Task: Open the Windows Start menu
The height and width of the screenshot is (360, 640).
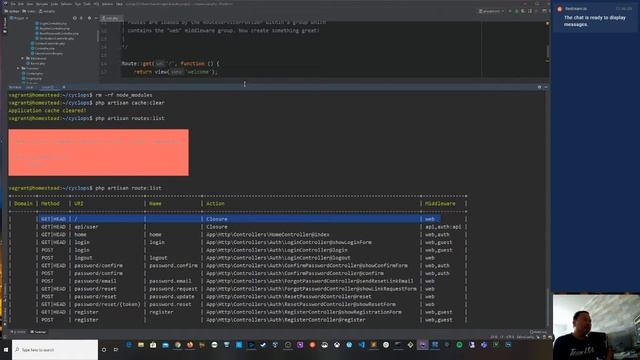Action: tap(6, 350)
